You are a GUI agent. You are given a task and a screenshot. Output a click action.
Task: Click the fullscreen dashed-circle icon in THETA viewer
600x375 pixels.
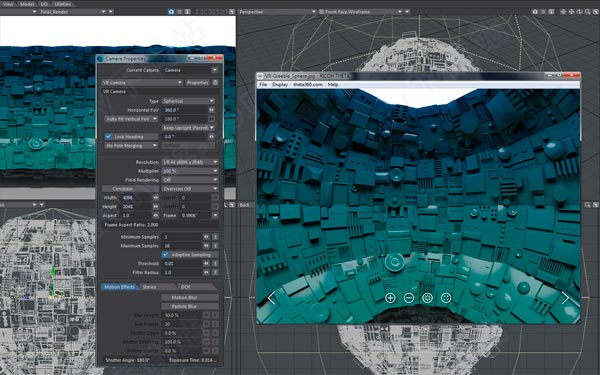pyautogui.click(x=446, y=298)
